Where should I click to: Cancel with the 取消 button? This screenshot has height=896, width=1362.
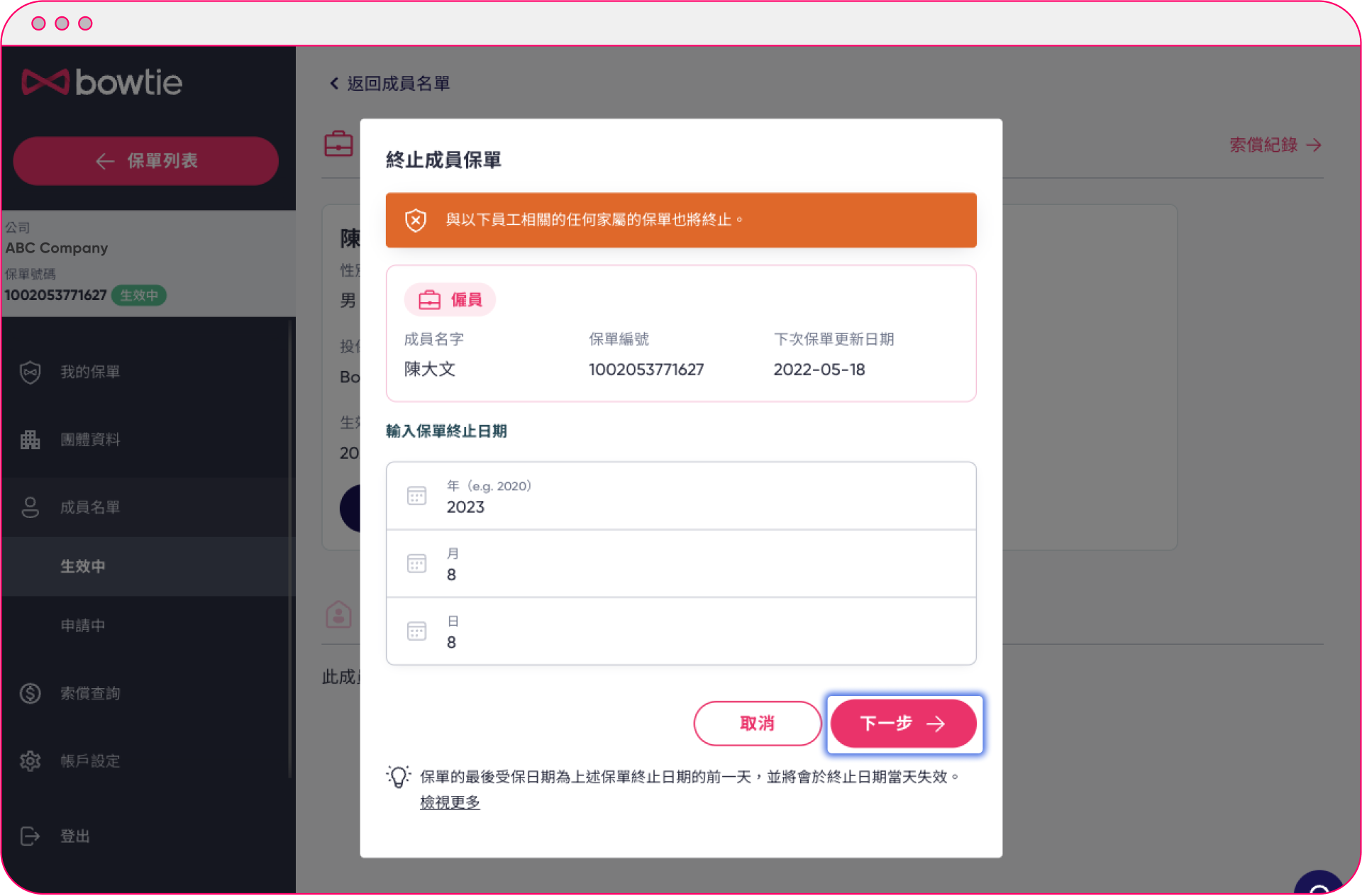click(x=757, y=724)
